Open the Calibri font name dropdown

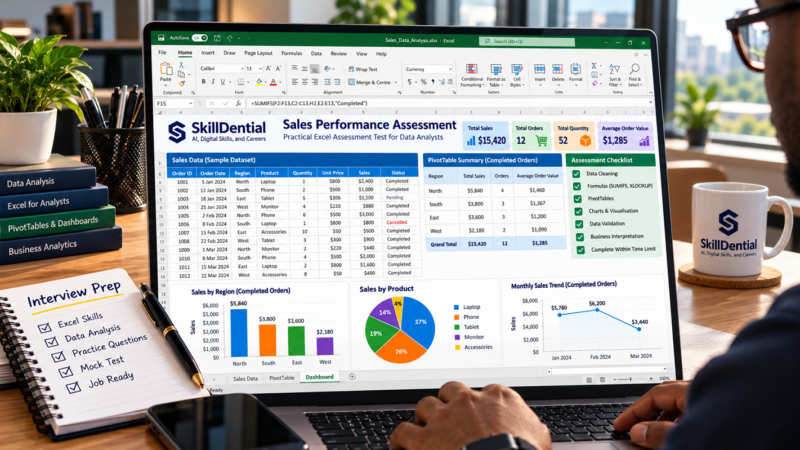click(x=242, y=68)
